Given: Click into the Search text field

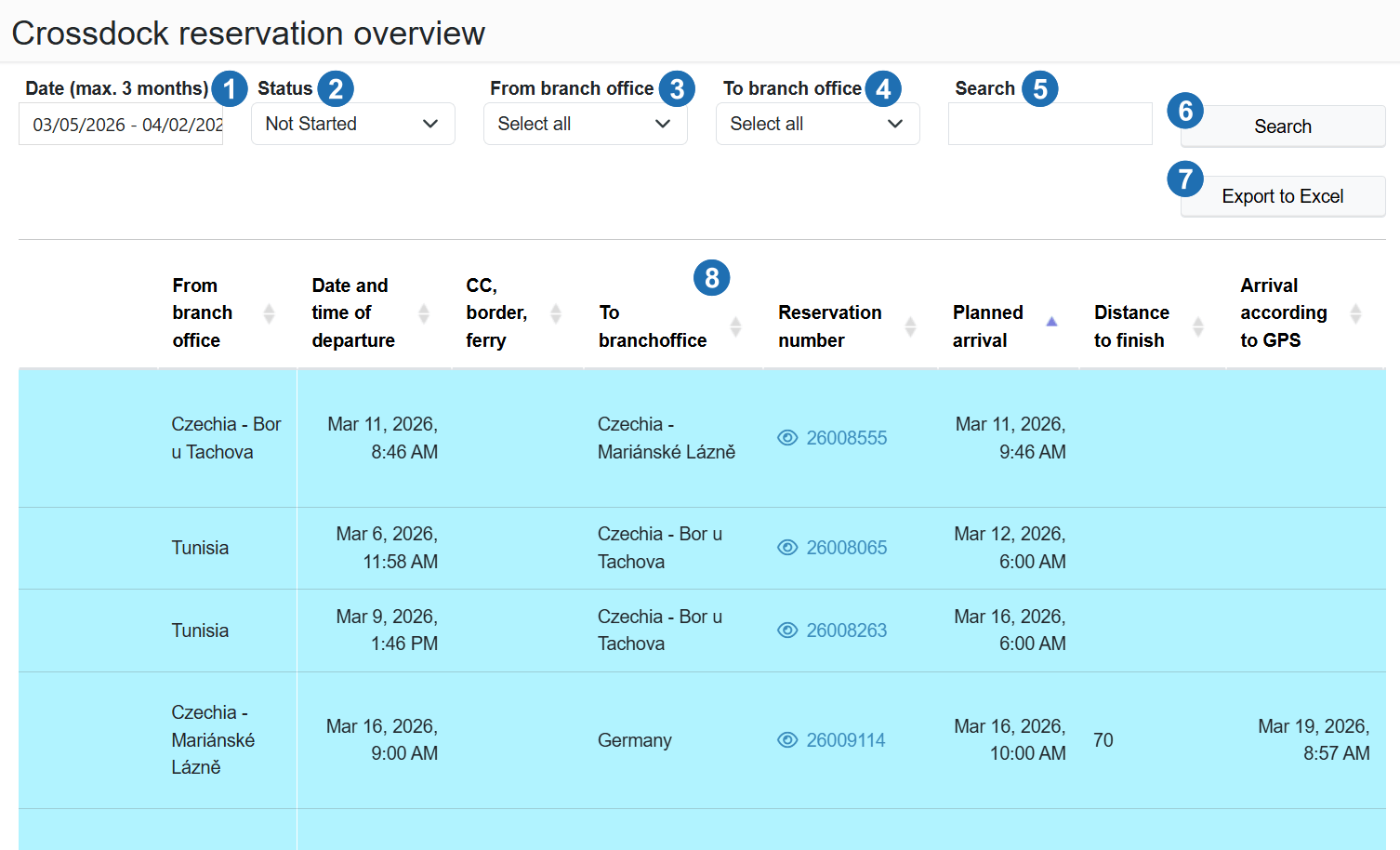Looking at the screenshot, I should pyautogui.click(x=1050, y=124).
